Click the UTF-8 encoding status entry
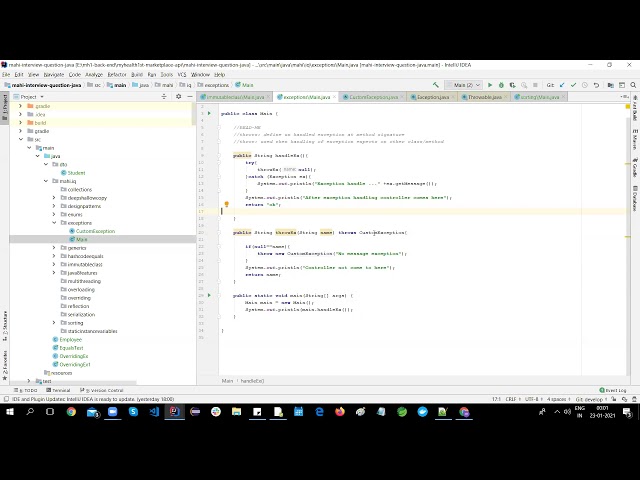This screenshot has width=640, height=480. point(532,399)
